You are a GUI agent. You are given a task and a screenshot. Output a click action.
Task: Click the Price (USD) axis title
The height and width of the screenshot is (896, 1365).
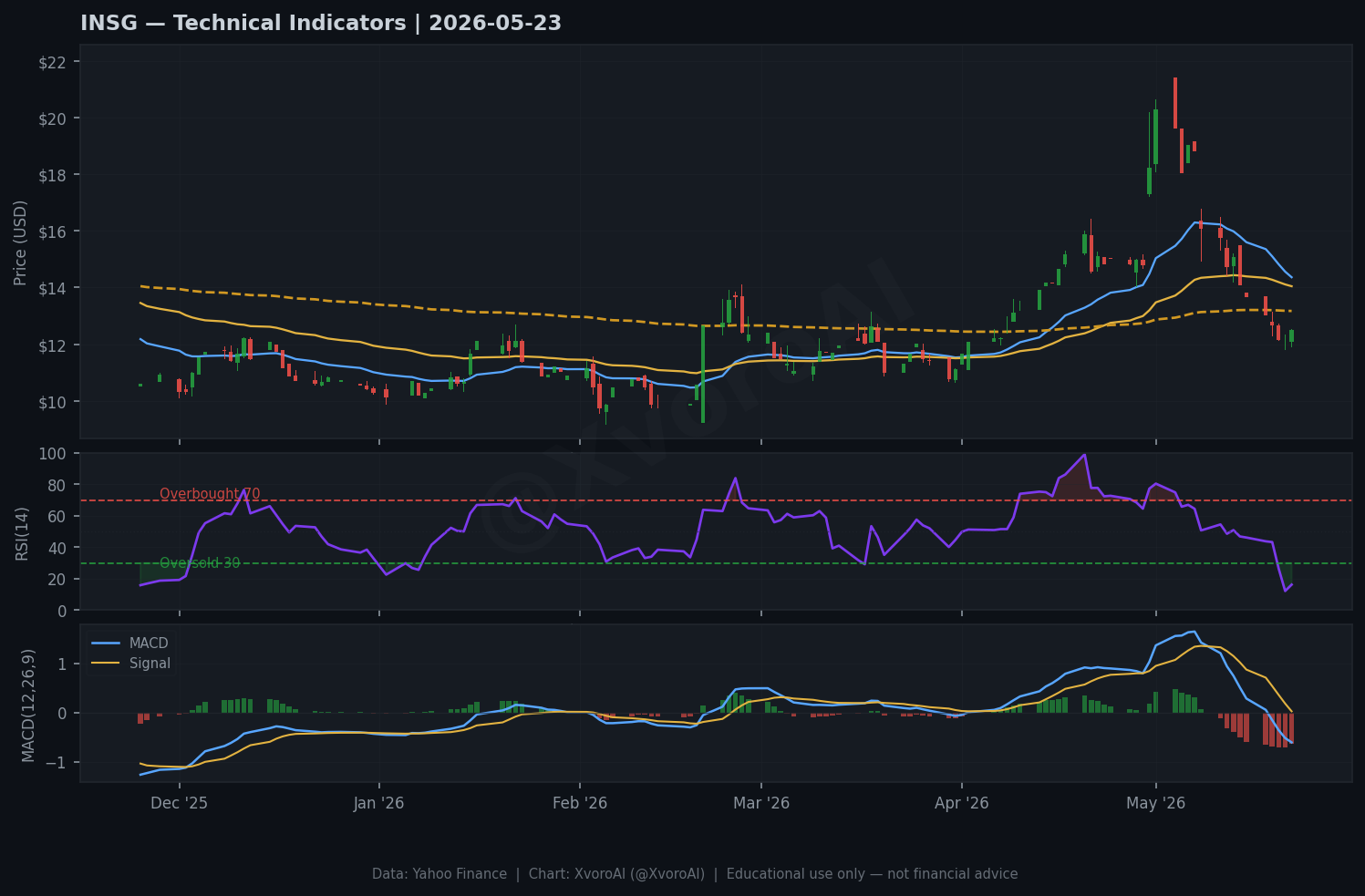tap(20, 242)
